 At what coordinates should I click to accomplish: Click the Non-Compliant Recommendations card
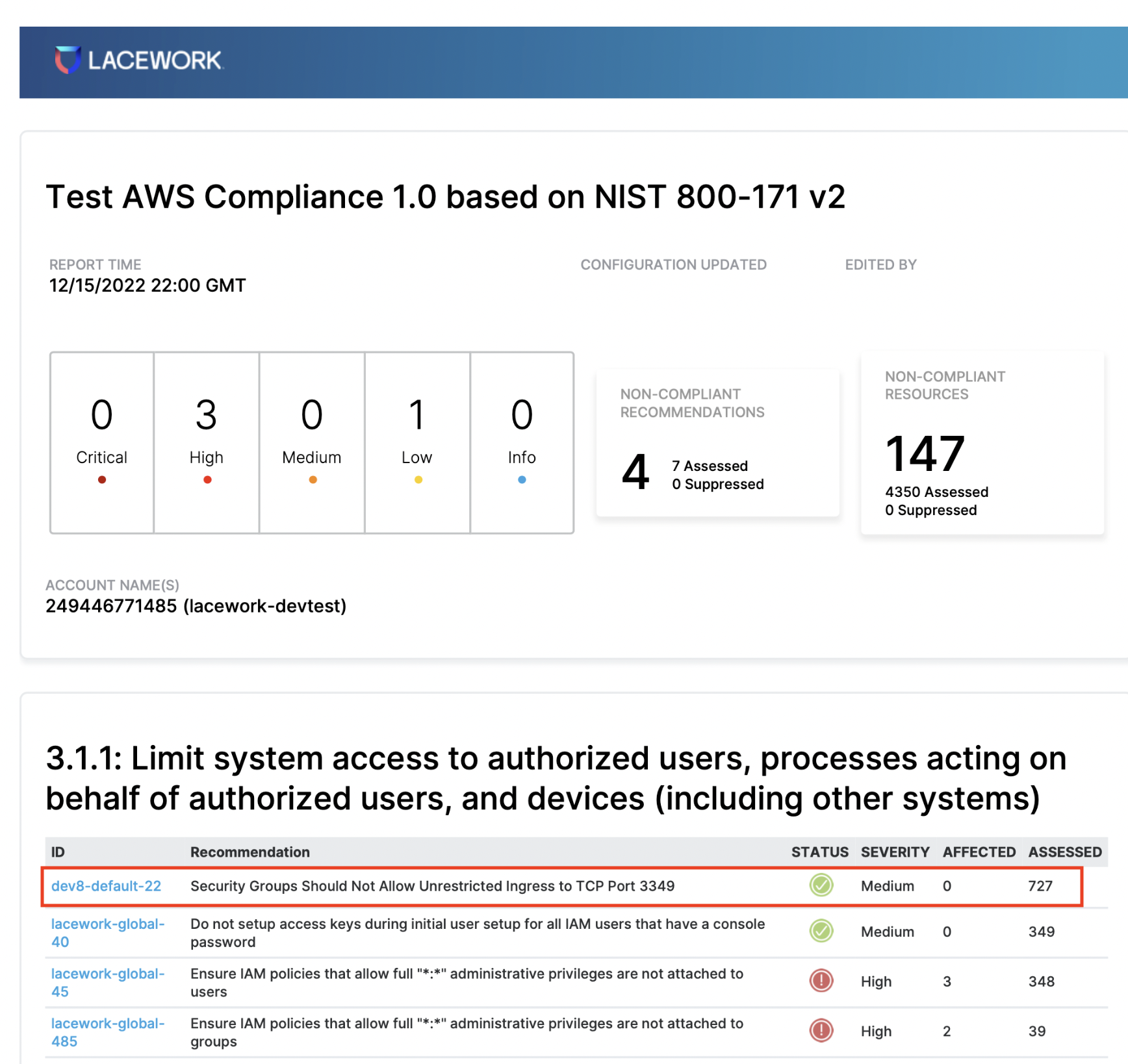click(x=717, y=443)
